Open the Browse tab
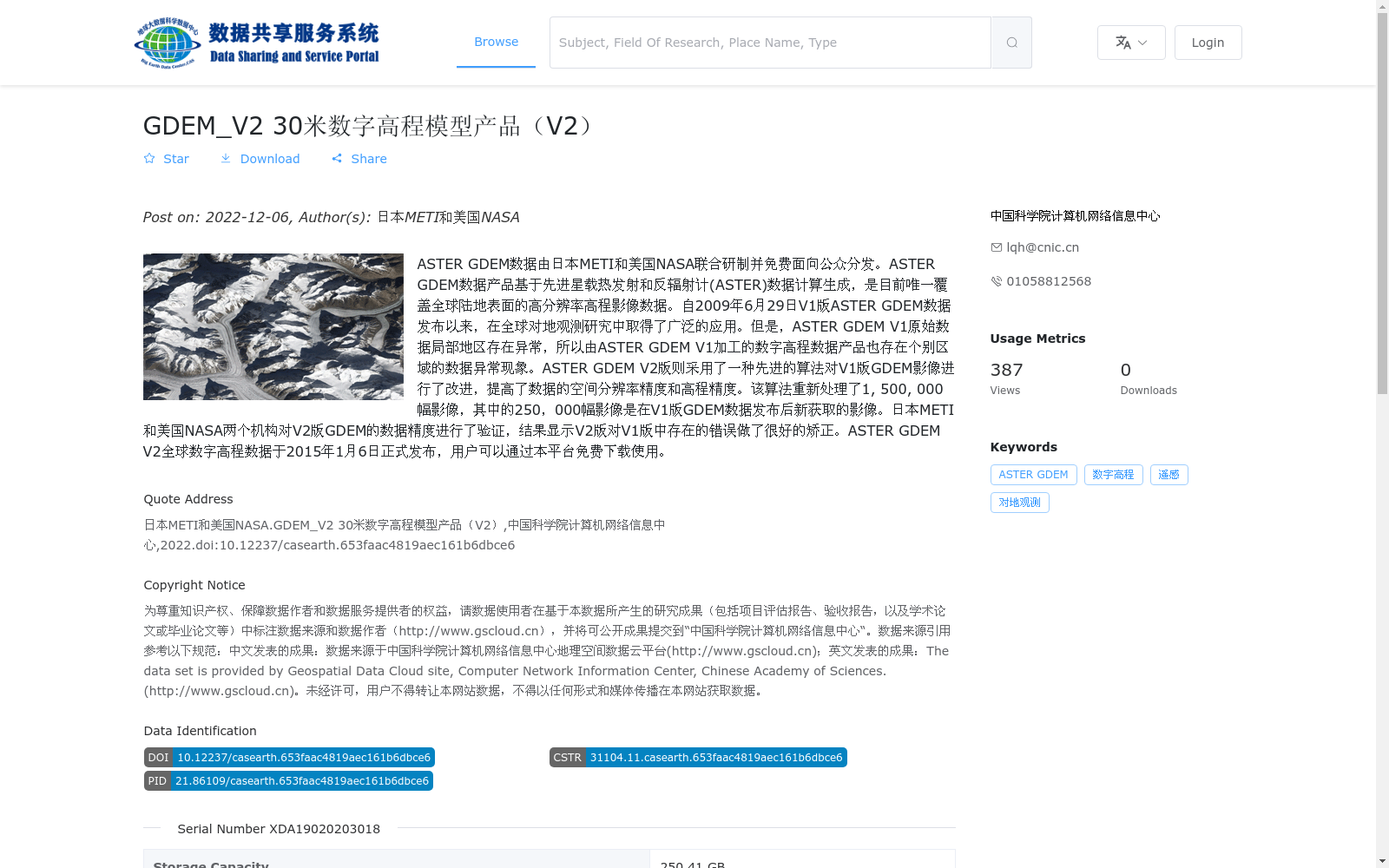Image resolution: width=1389 pixels, height=868 pixels. tap(496, 42)
